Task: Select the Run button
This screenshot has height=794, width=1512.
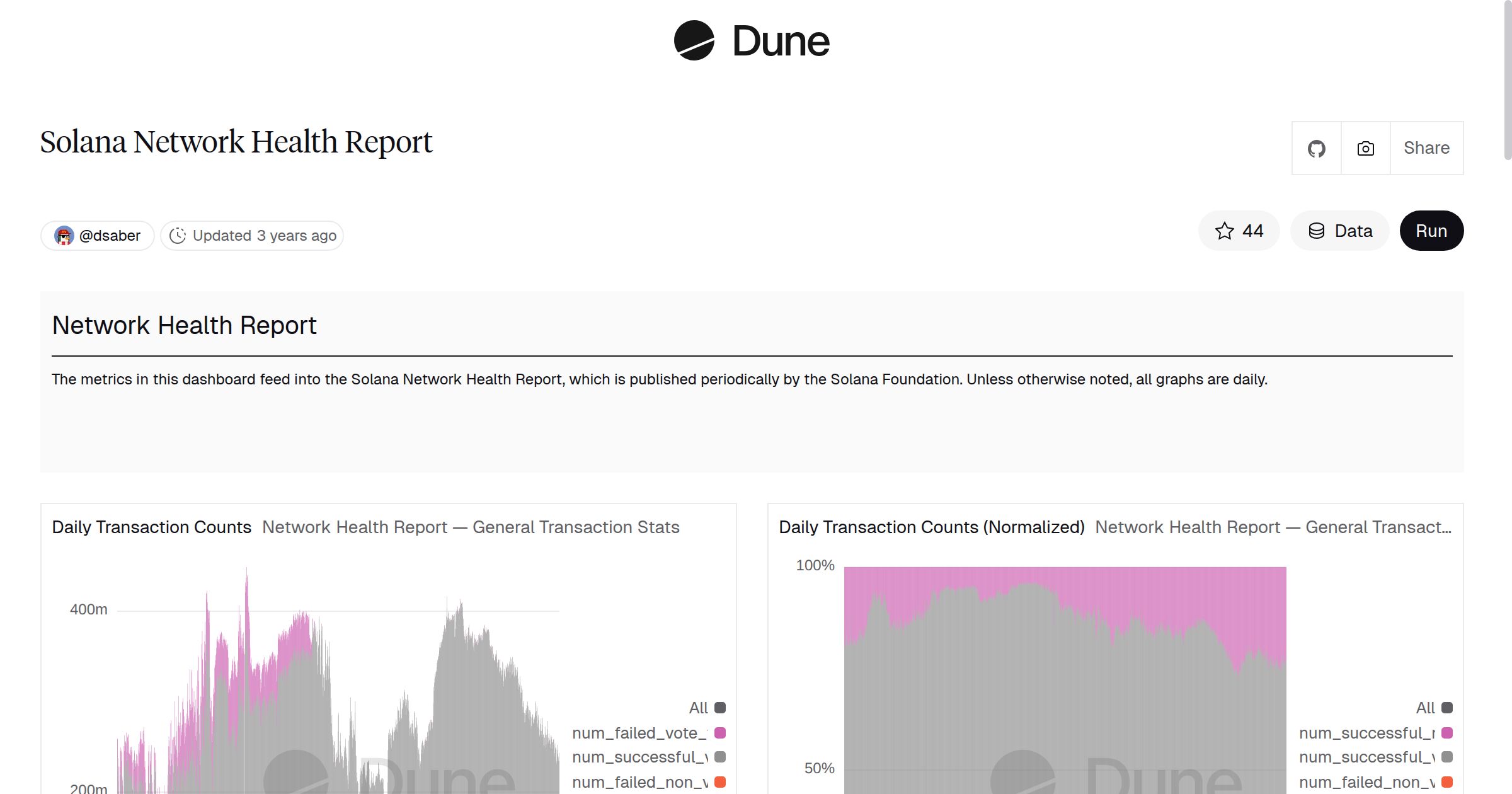Action: 1431,231
